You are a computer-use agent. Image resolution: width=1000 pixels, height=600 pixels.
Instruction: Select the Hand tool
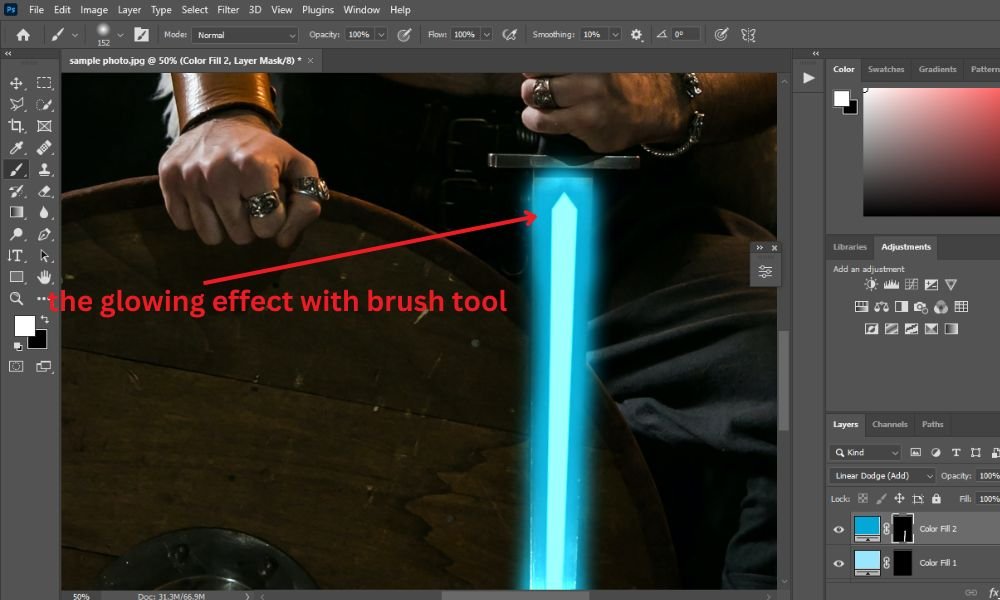[44, 277]
